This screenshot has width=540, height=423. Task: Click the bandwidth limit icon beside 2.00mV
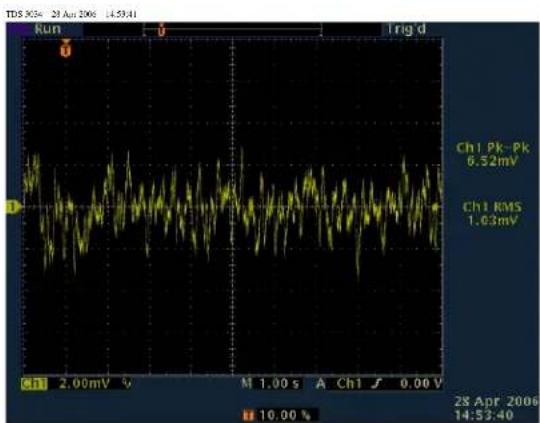tap(127, 383)
